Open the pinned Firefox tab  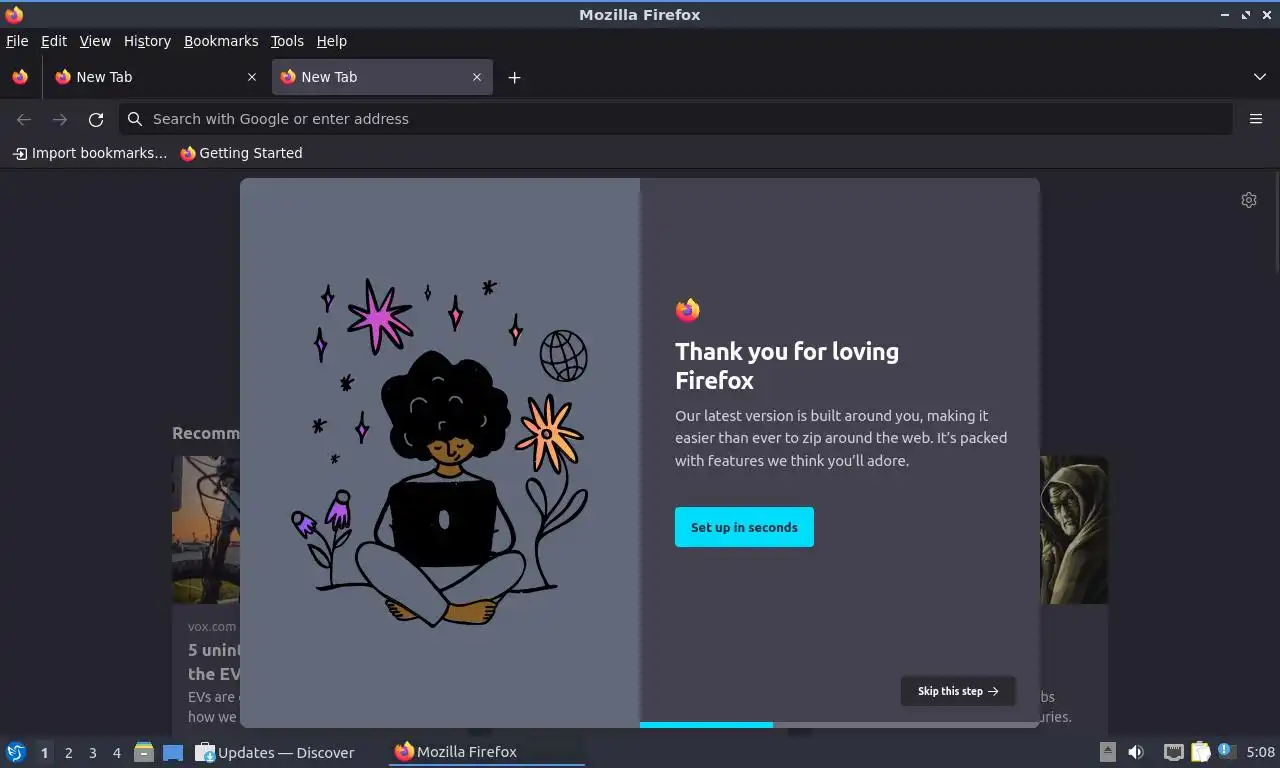point(20,77)
